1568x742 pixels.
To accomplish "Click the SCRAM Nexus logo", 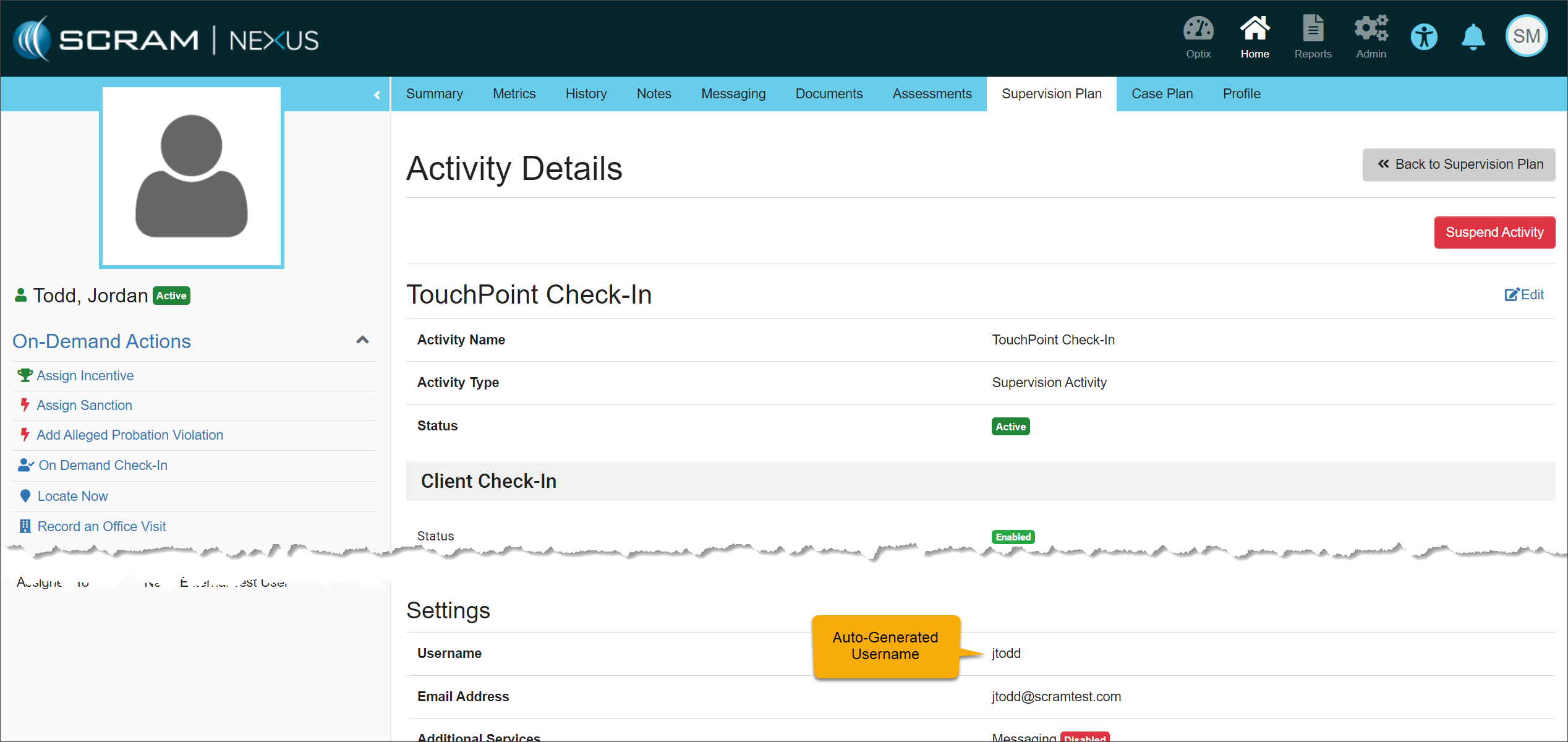I will [x=166, y=40].
